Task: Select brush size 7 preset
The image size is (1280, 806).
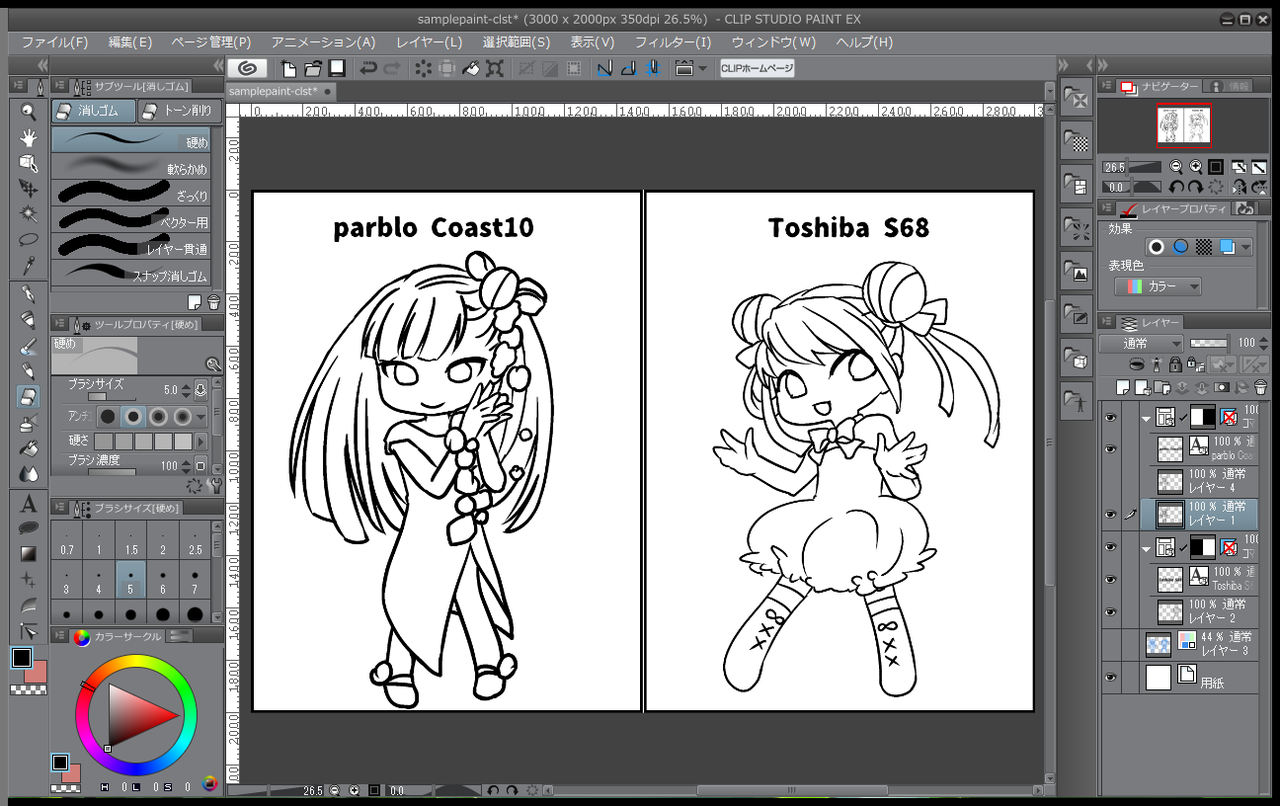Action: [194, 579]
